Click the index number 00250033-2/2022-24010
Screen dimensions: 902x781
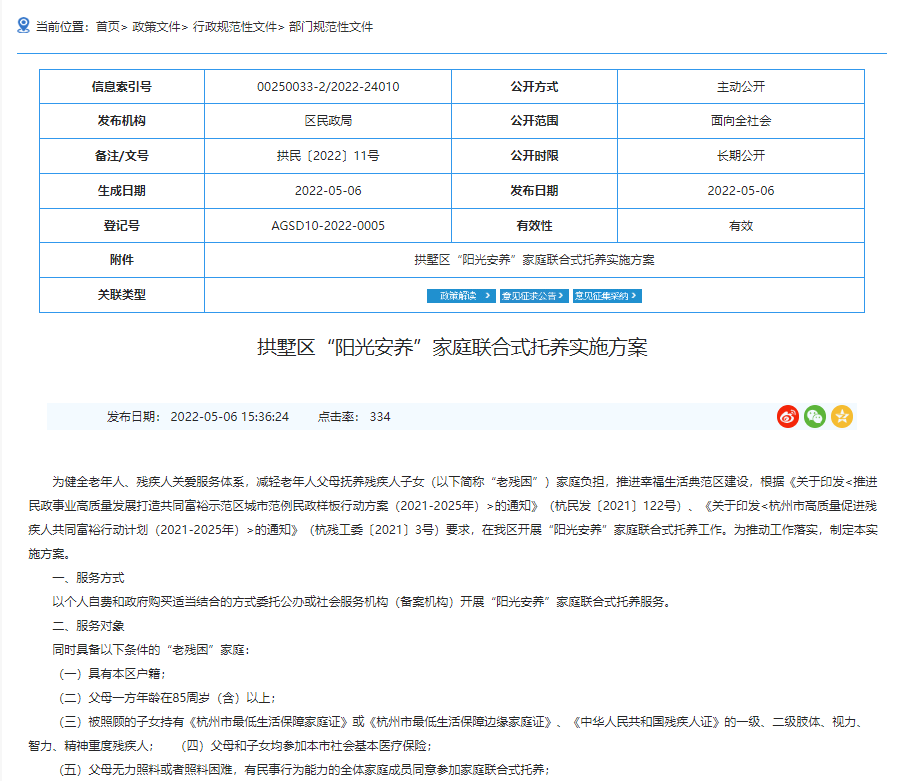pyautogui.click(x=328, y=87)
